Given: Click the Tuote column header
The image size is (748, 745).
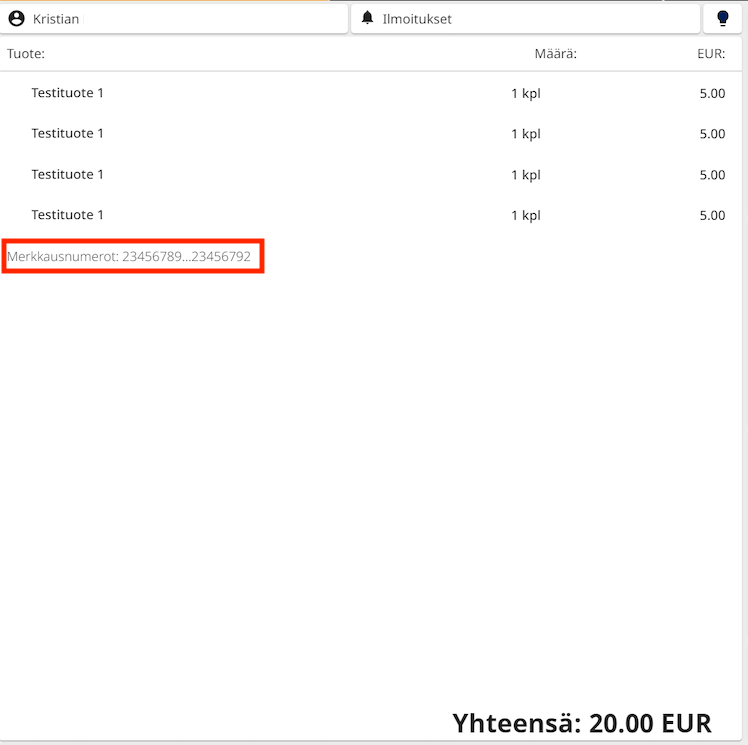Looking at the screenshot, I should pos(26,53).
